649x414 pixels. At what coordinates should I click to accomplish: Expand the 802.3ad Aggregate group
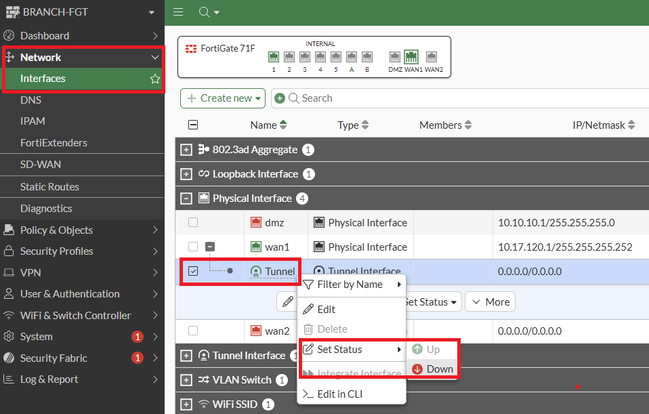[x=186, y=150]
